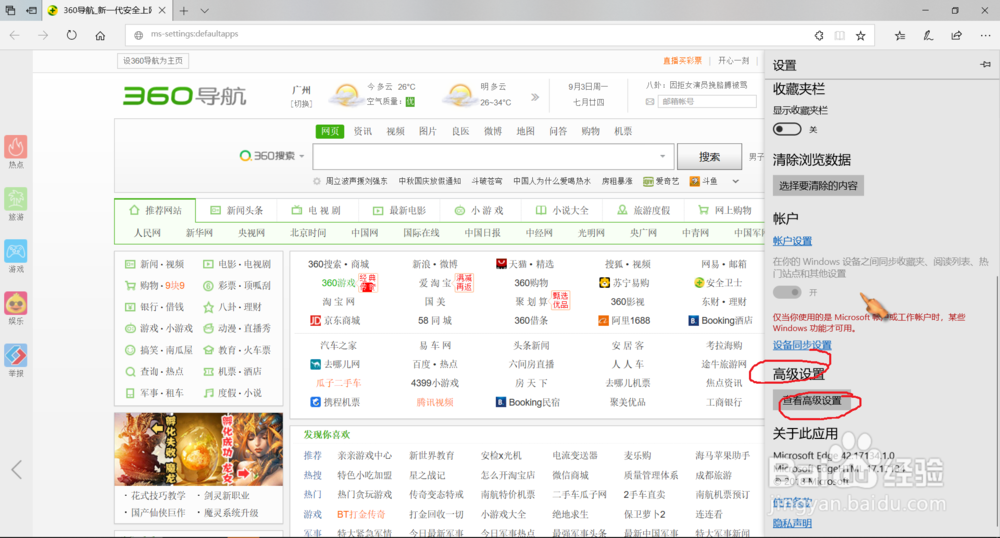This screenshot has width=1000, height=538.
Task: Click the share page icon
Action: pyautogui.click(x=957, y=36)
